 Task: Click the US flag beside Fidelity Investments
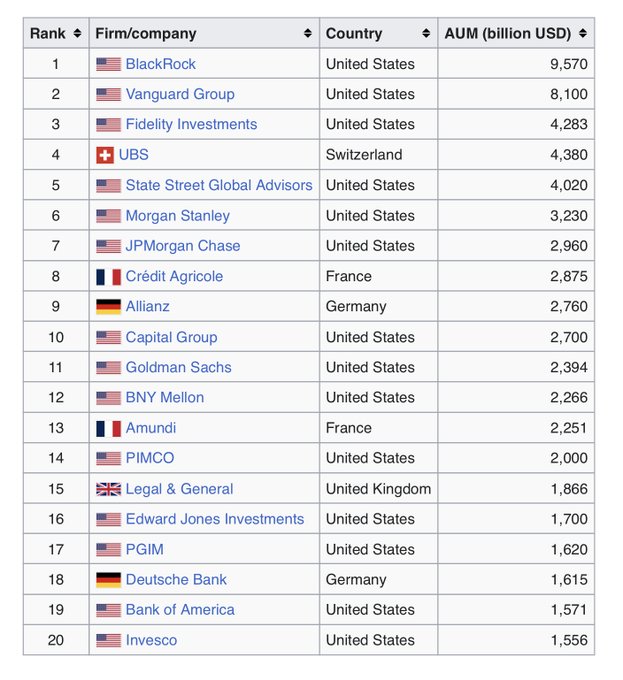pos(108,124)
